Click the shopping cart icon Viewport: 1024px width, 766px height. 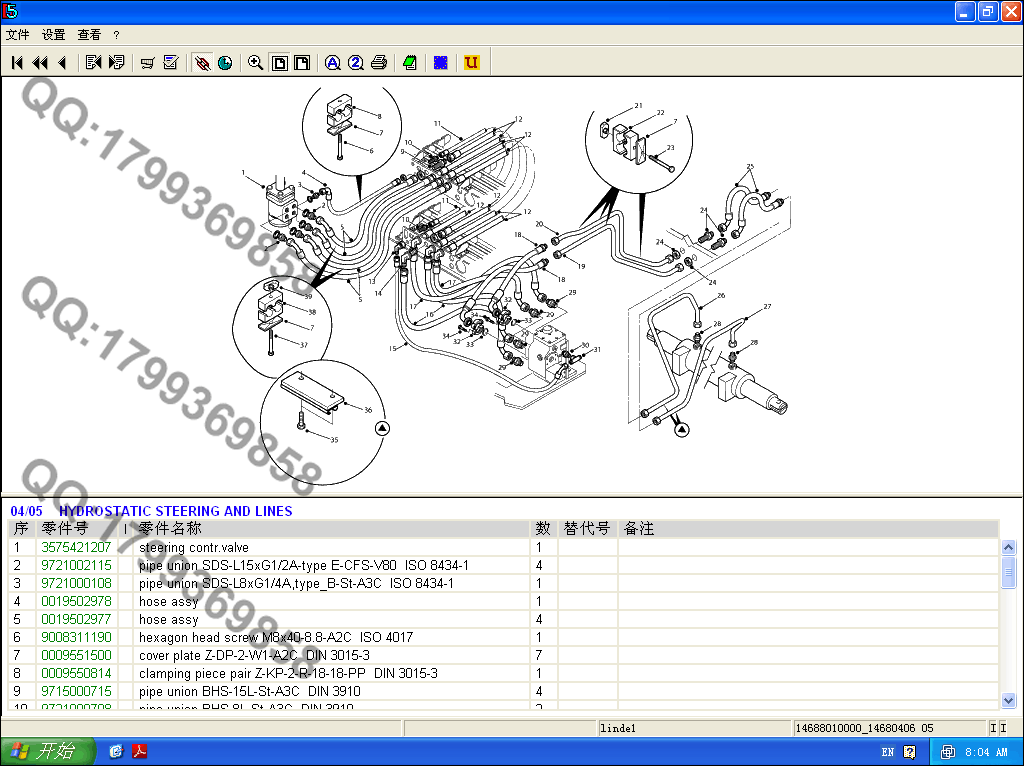tap(148, 63)
